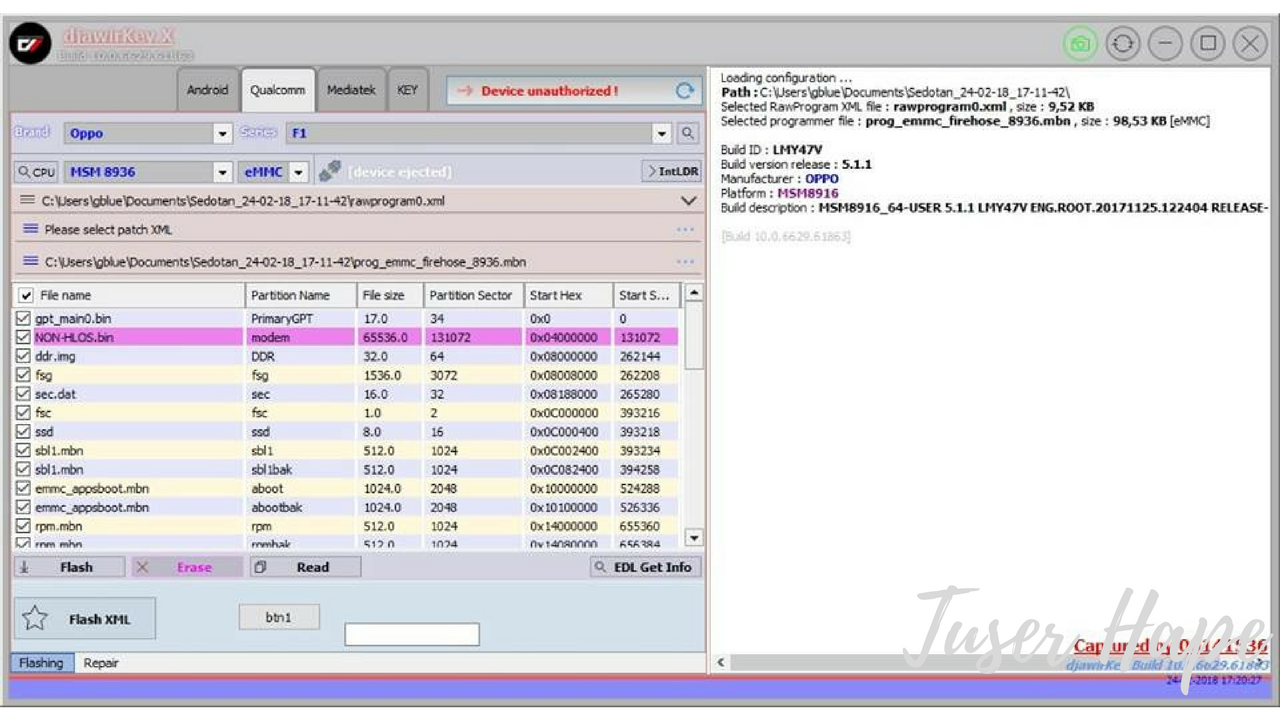Uncheck the sbl1.mbn checkbox in sbl1bak row
This screenshot has width=1280, height=720.
(24, 469)
